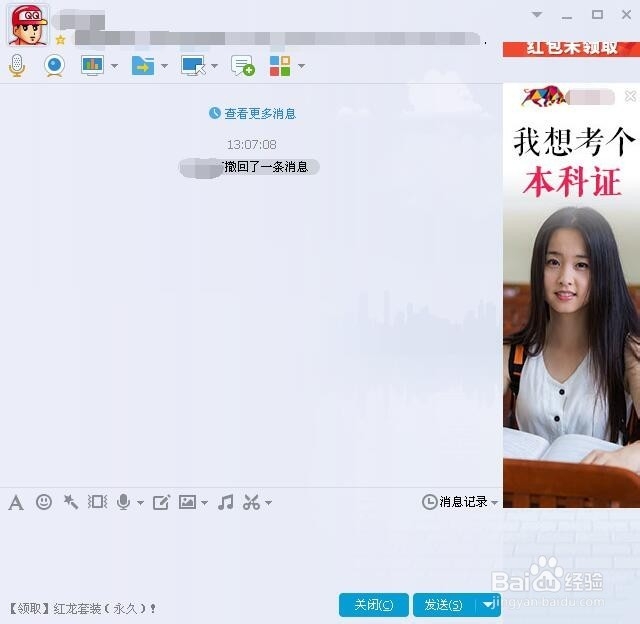Open the send options arrow beside 发送
This screenshot has height=624, width=640.
point(488,605)
